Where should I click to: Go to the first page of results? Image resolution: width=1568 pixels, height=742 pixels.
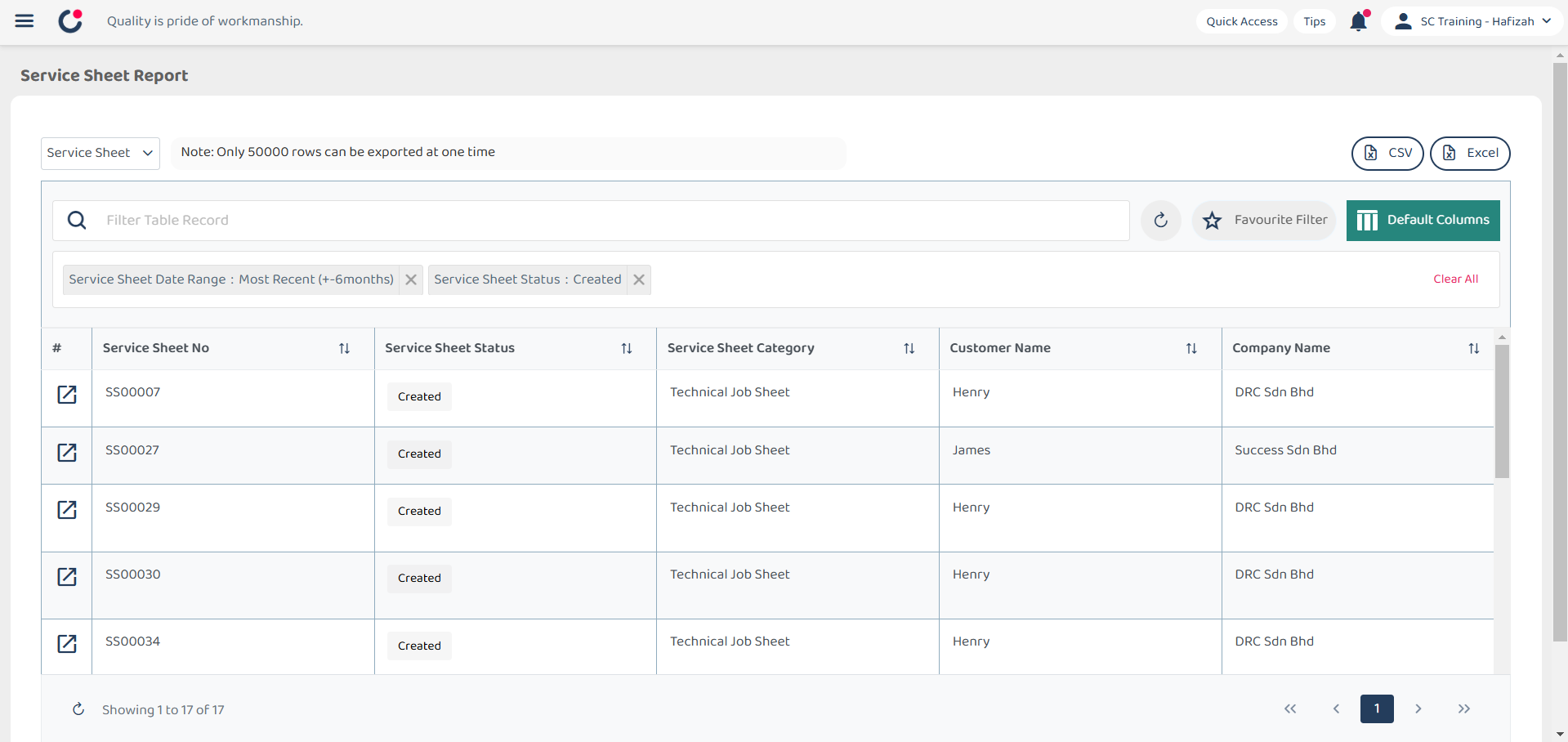point(1290,708)
